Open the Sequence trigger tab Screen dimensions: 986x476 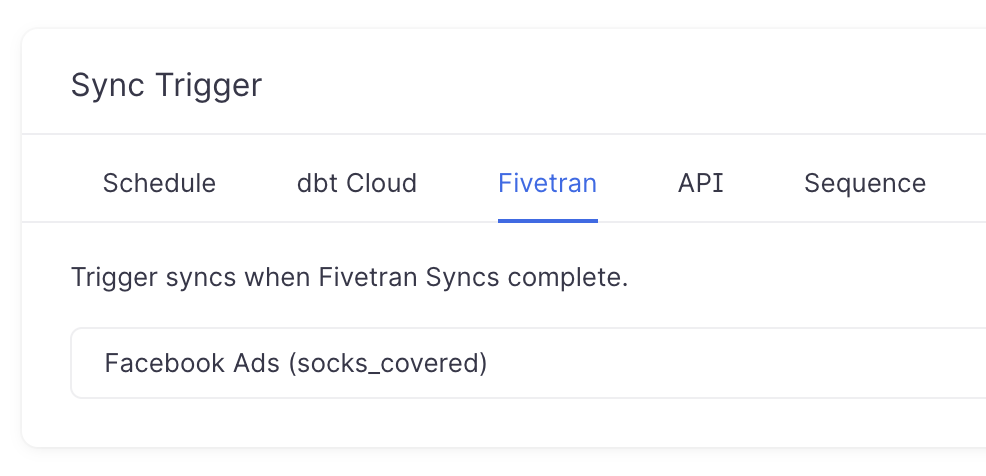click(x=865, y=184)
